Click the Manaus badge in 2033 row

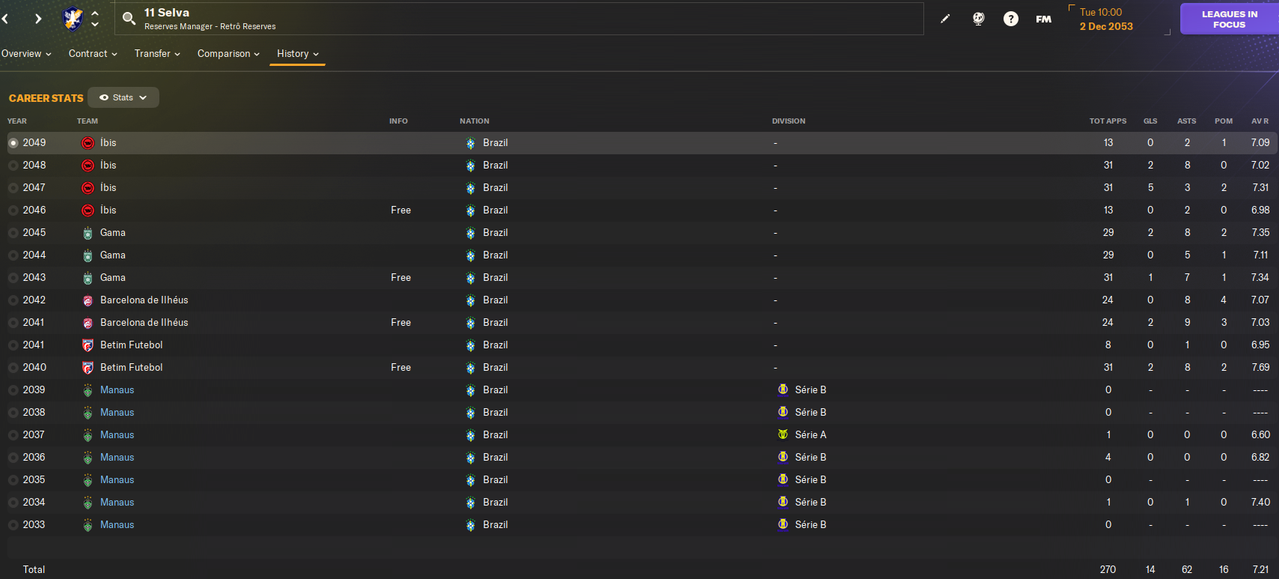[x=88, y=525]
